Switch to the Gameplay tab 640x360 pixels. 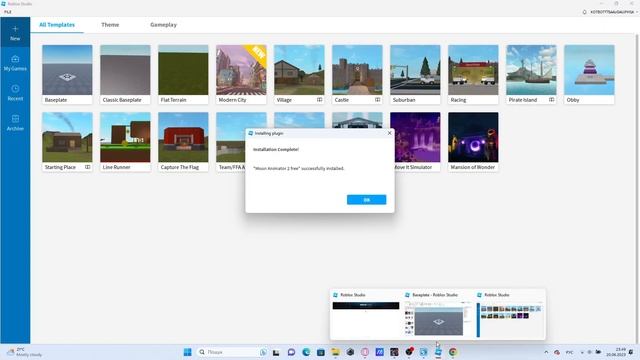pyautogui.click(x=163, y=25)
